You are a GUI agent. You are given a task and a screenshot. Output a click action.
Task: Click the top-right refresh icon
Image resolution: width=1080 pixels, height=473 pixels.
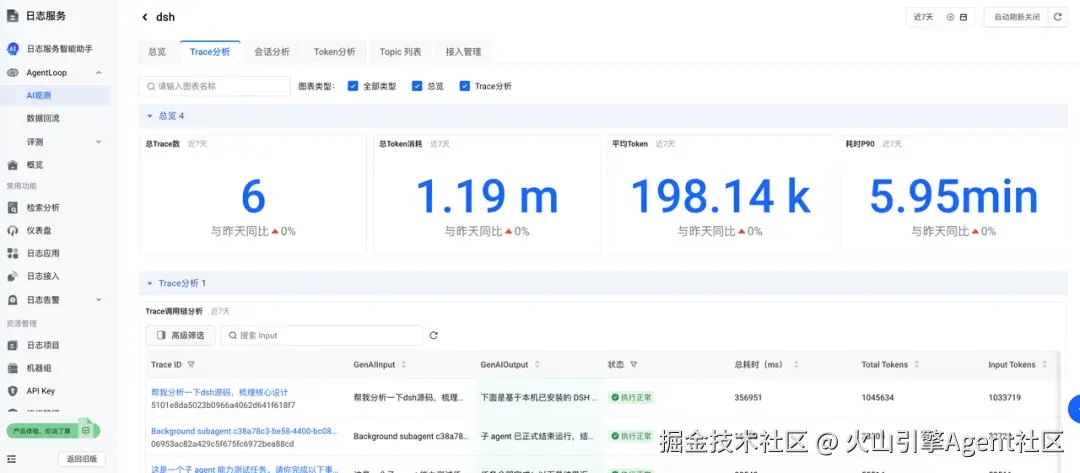click(x=1059, y=17)
